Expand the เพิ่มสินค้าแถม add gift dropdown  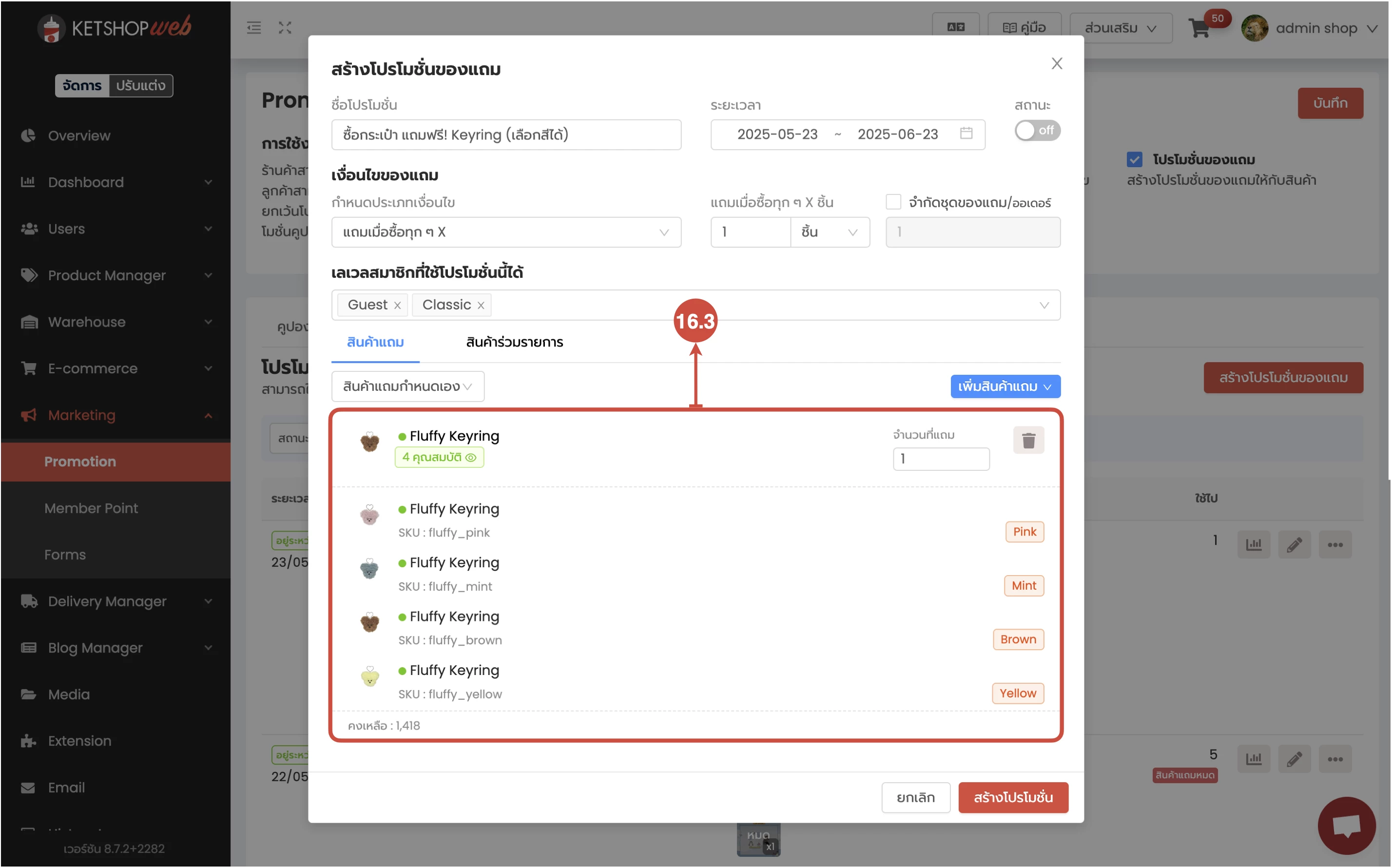click(1005, 386)
